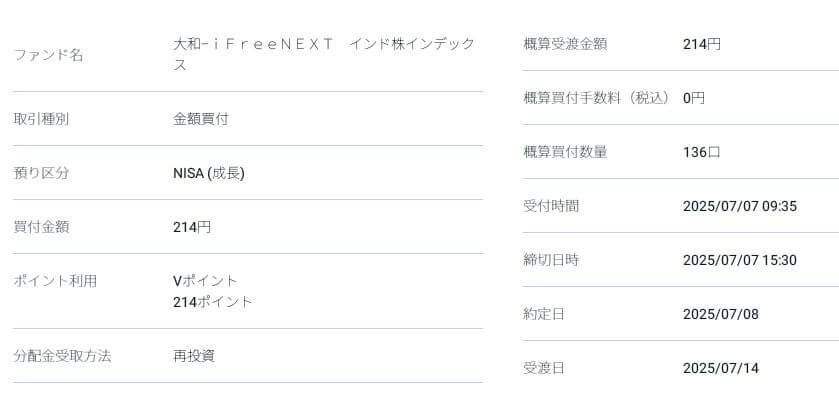Select the 再投資 distribution method value
The image size is (839, 394).
(194, 356)
